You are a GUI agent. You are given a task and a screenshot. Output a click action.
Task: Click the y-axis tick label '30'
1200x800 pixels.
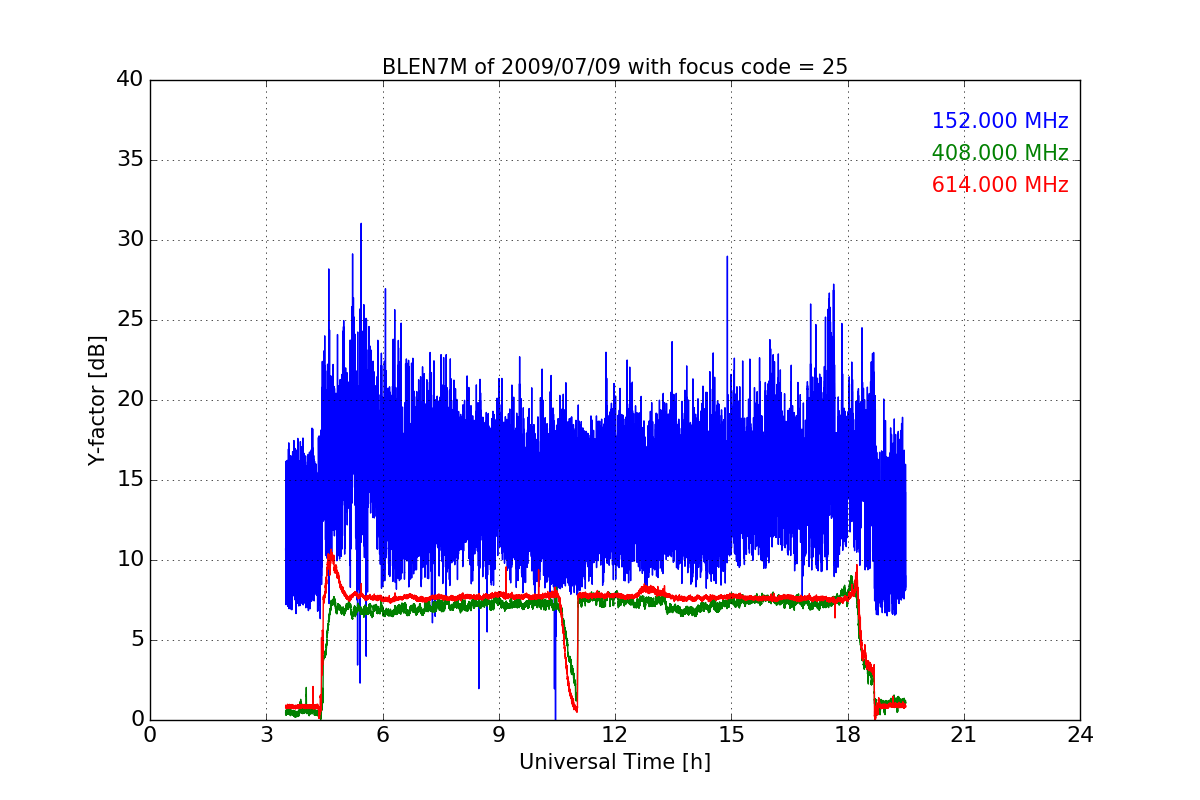coord(130,240)
